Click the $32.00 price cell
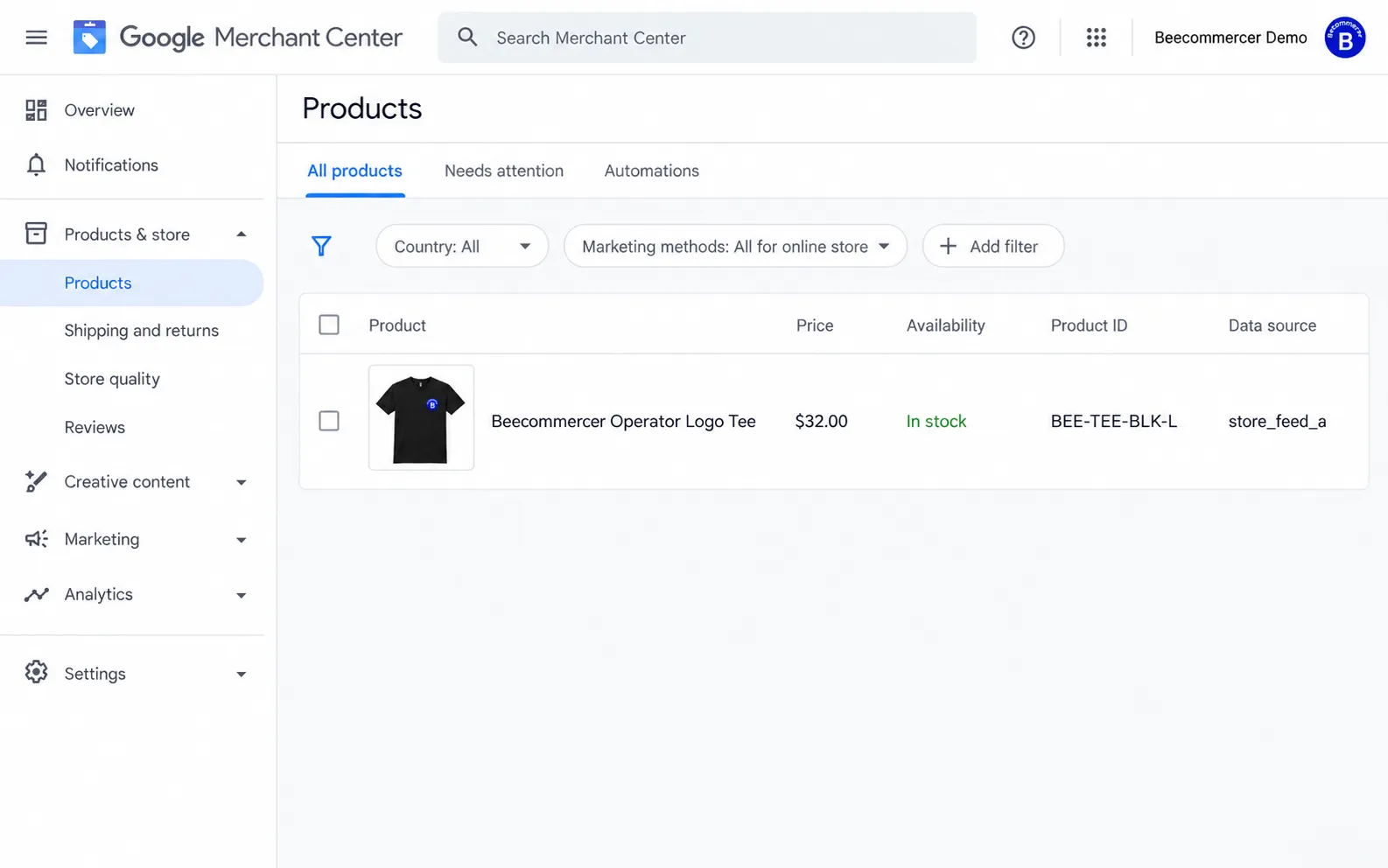 point(821,421)
